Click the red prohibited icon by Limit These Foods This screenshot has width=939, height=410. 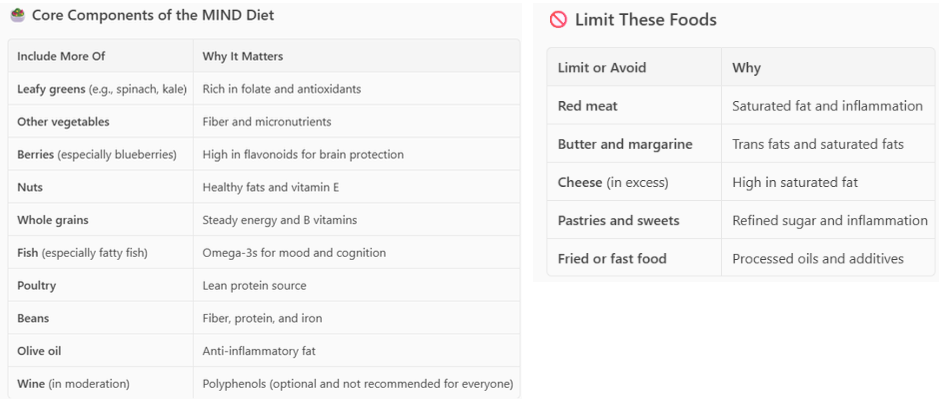(558, 20)
